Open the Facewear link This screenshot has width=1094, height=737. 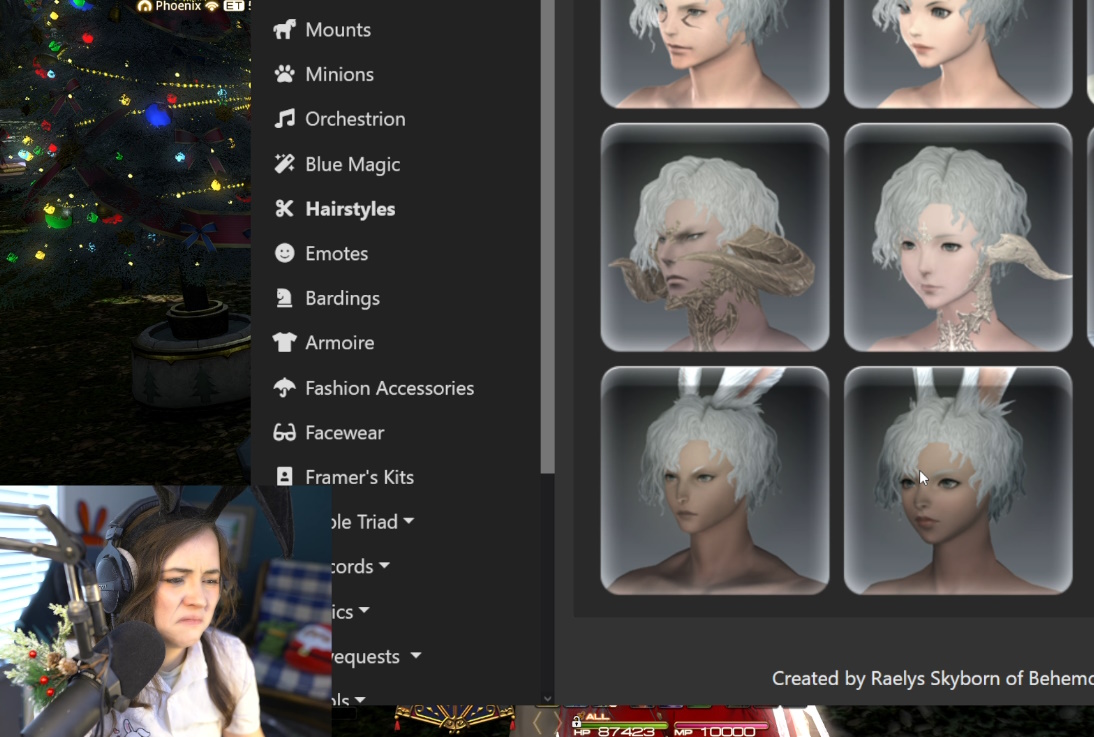coord(345,433)
